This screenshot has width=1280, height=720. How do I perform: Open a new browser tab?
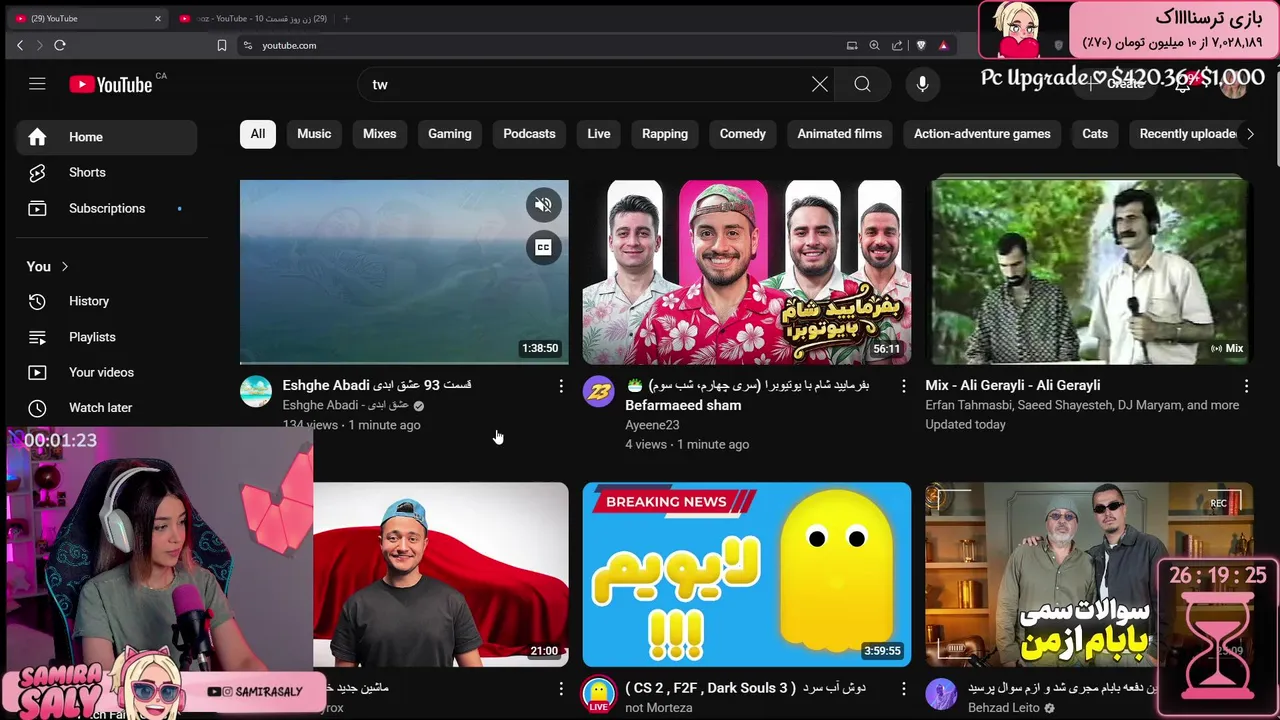coord(347,18)
